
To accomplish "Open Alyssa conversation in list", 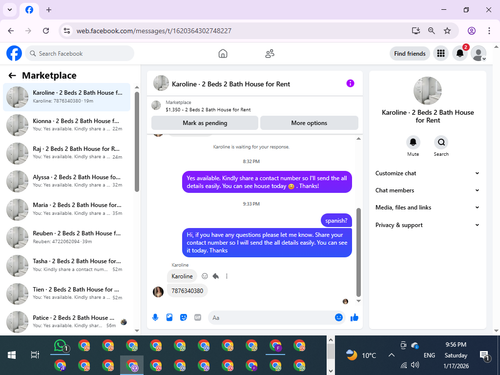I will (x=67, y=181).
